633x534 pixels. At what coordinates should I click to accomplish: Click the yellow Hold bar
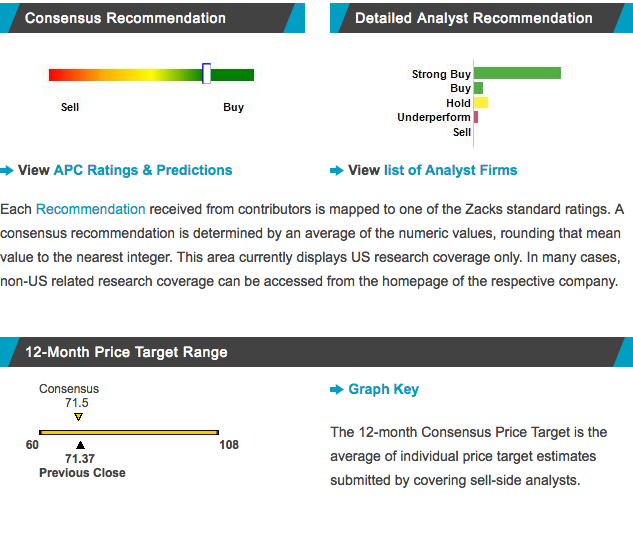pos(481,103)
